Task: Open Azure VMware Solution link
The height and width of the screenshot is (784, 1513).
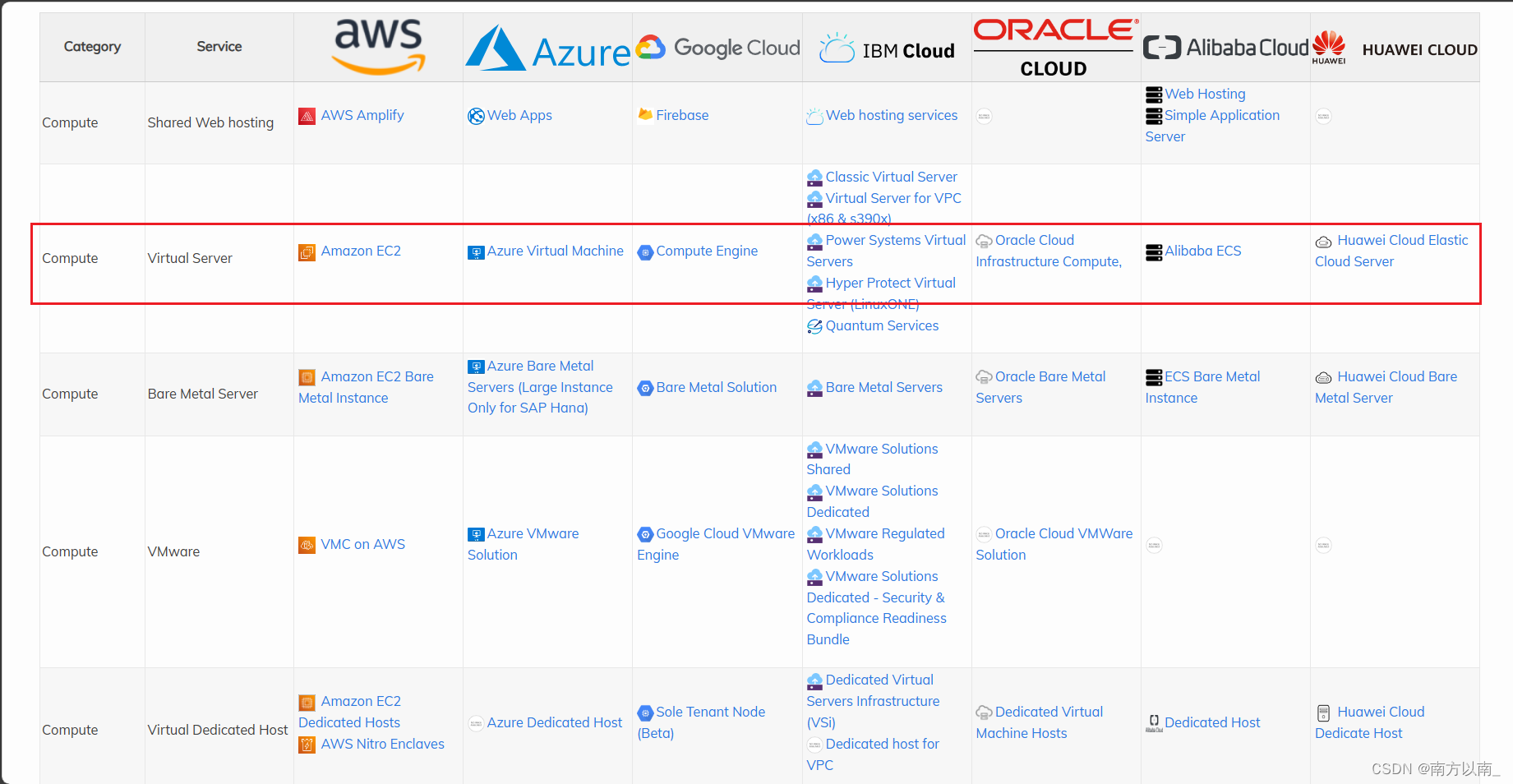Action: point(524,544)
